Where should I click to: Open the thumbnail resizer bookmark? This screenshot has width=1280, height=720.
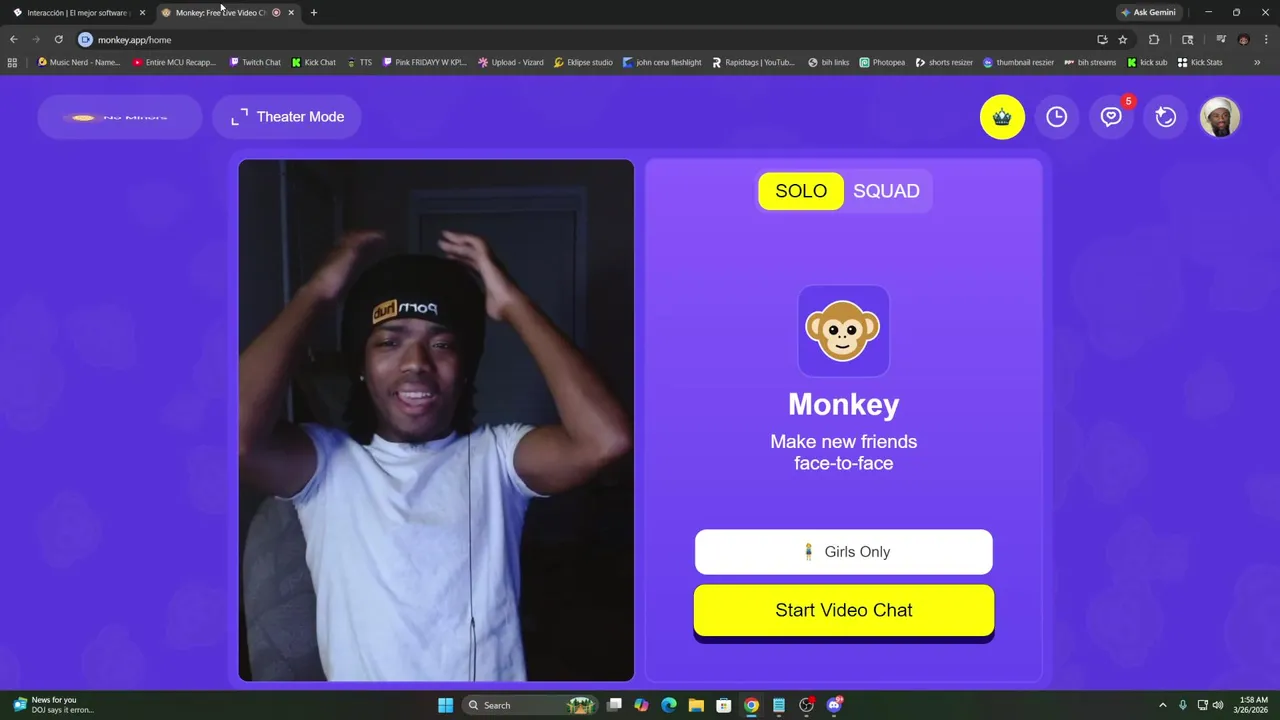point(1019,62)
